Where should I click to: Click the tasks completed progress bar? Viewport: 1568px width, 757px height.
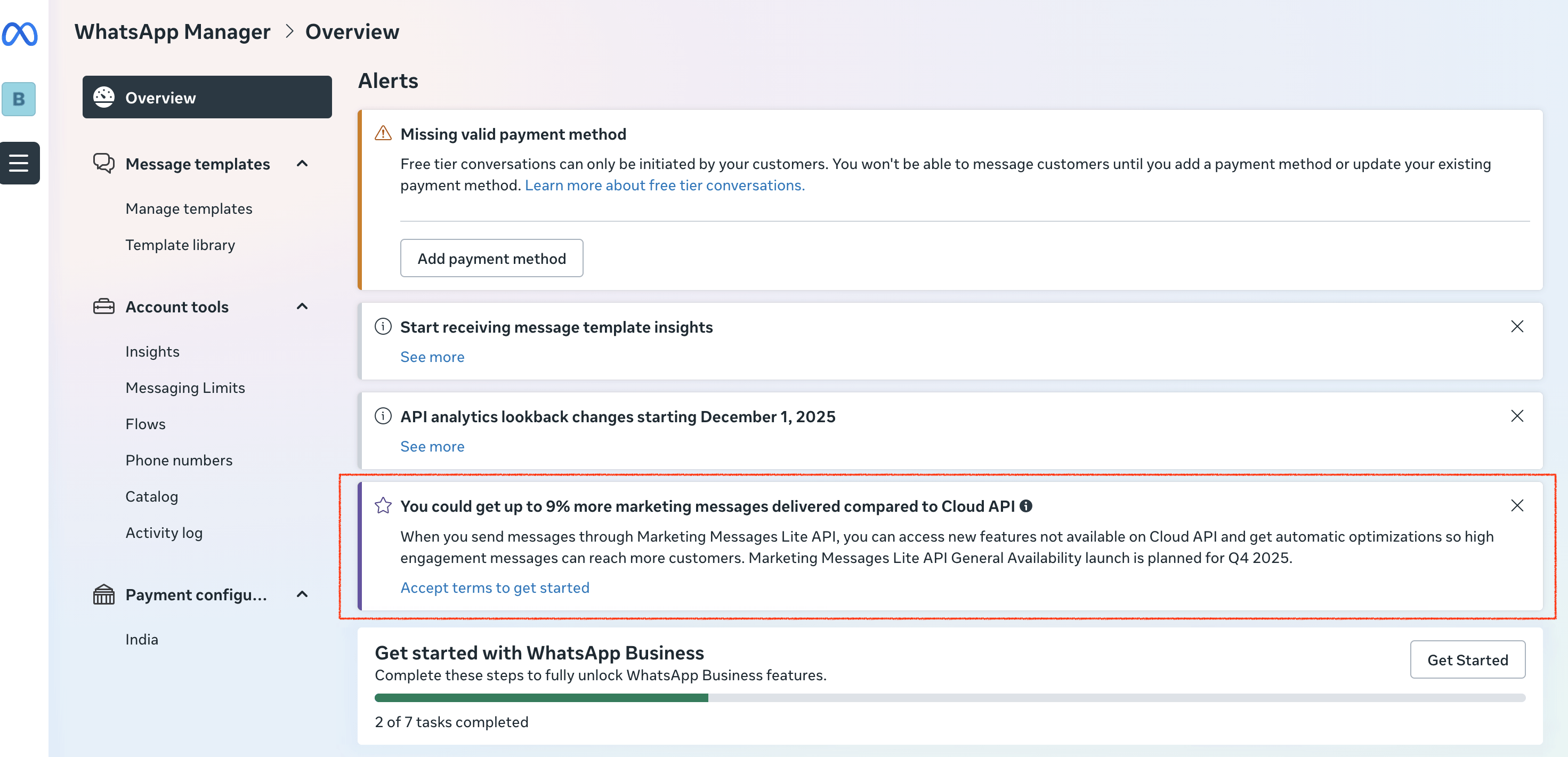[x=950, y=698]
